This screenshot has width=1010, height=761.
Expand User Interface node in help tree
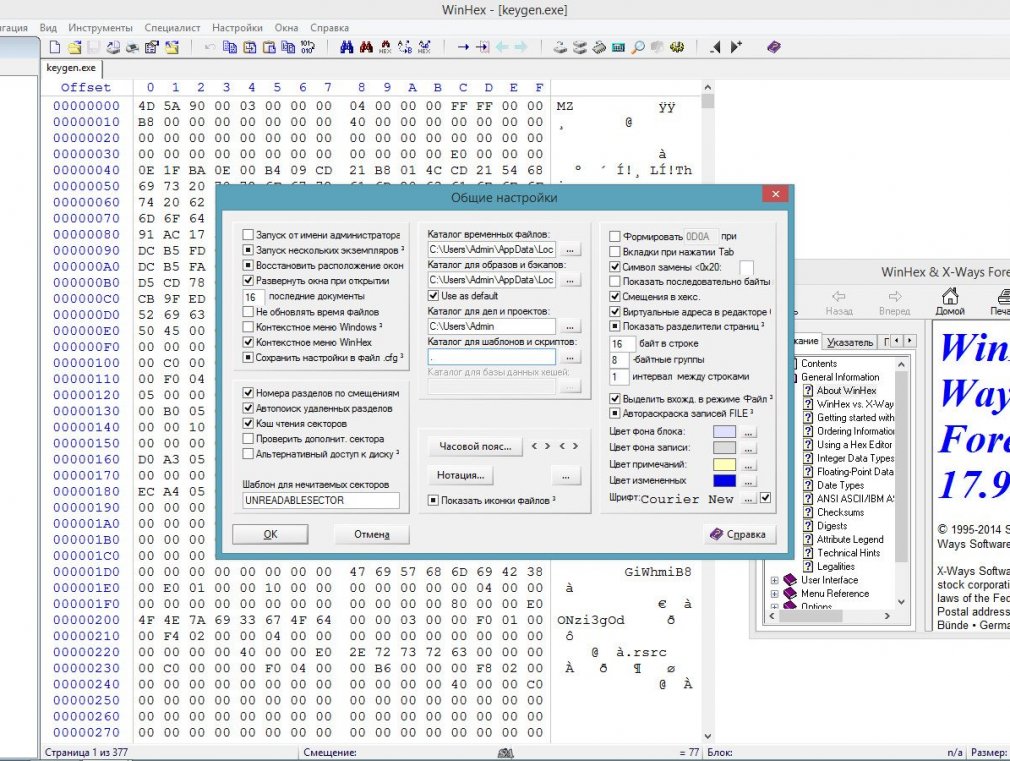(x=774, y=580)
